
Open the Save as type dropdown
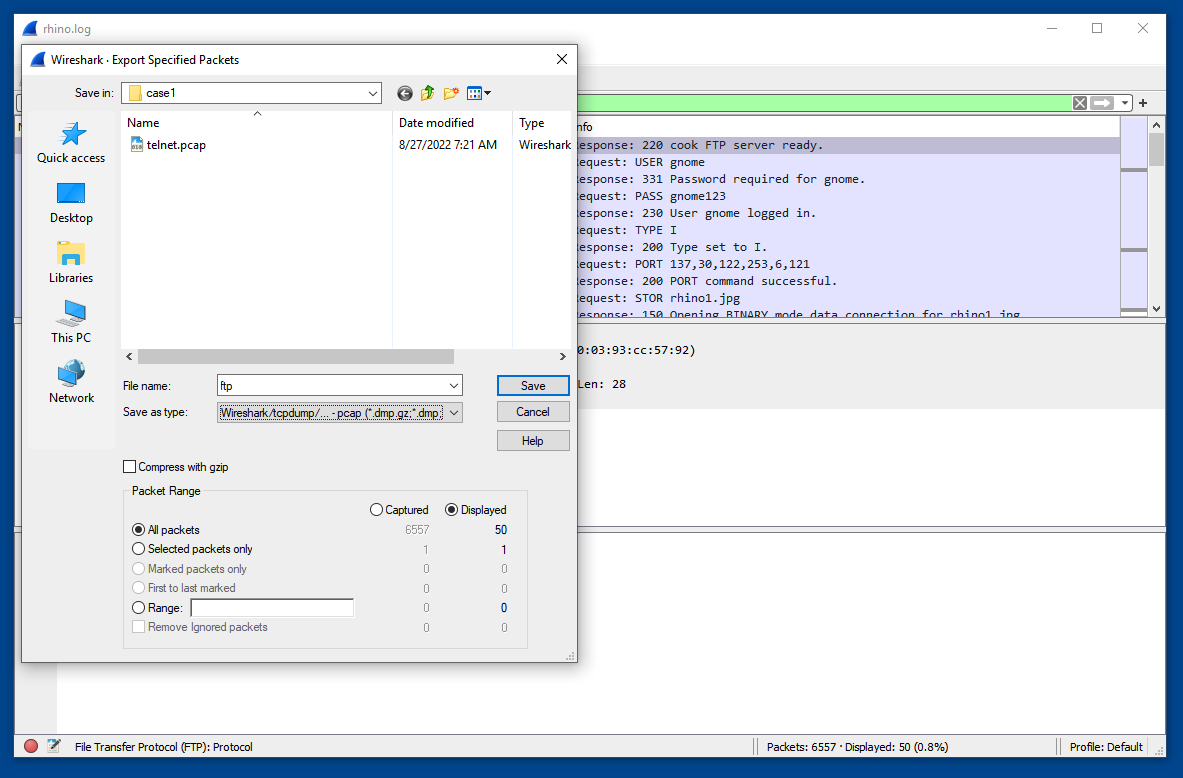[453, 412]
